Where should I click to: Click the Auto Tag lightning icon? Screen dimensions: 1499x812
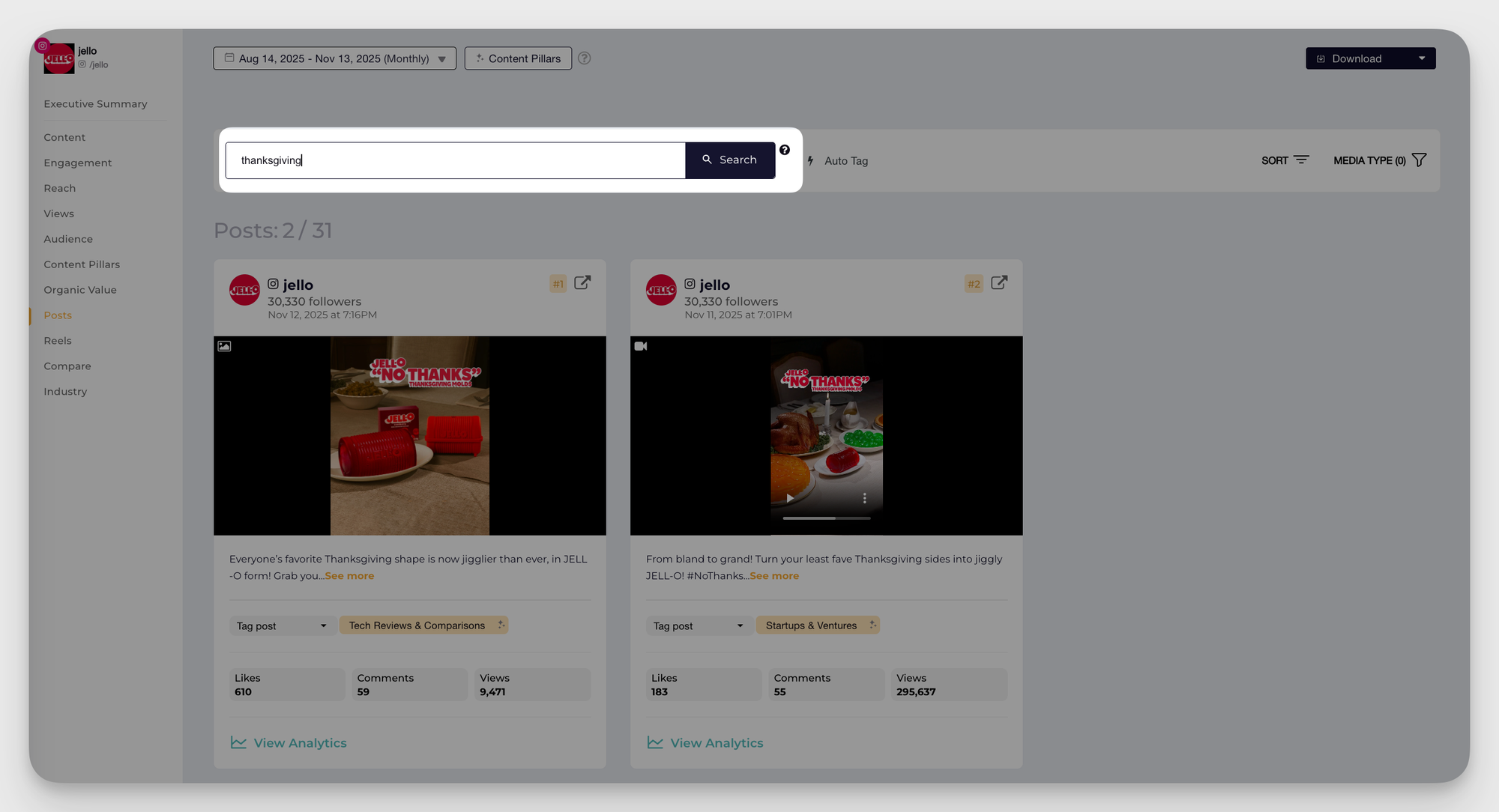pos(811,160)
